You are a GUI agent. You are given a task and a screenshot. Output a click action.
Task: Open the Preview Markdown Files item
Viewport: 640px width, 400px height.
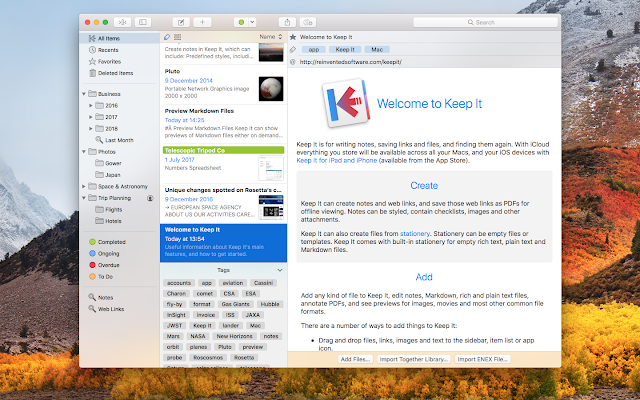point(223,123)
